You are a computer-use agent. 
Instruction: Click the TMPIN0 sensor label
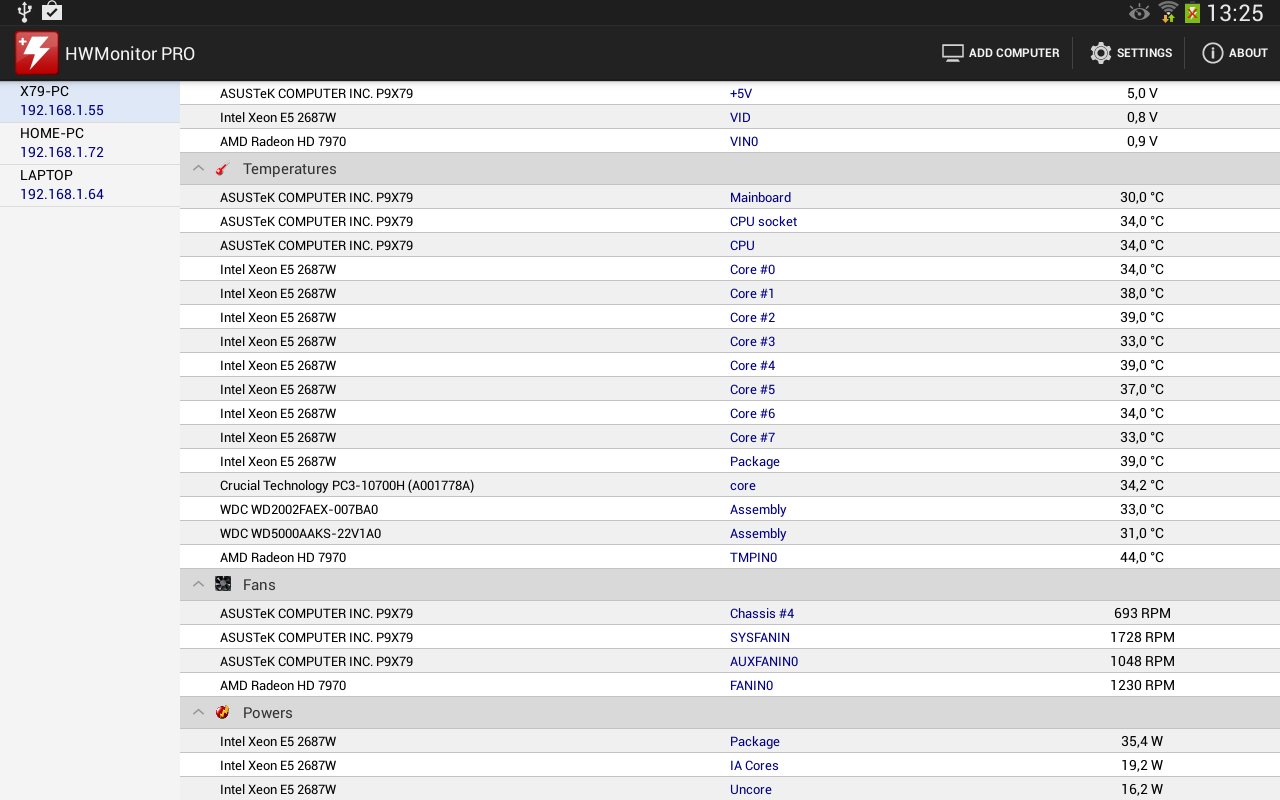(753, 557)
